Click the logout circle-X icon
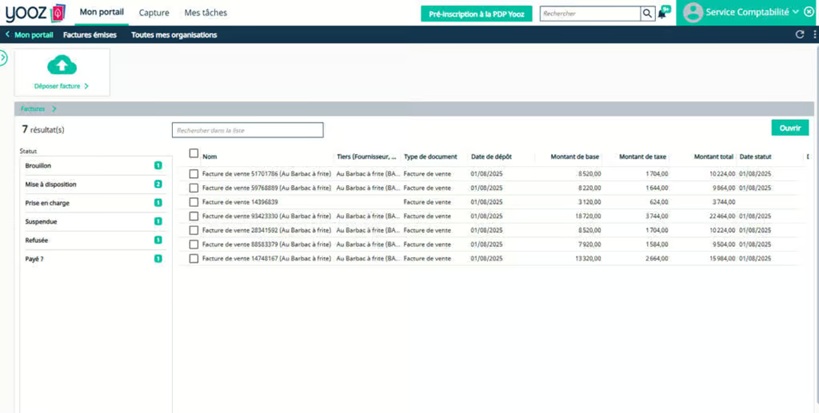 (x=809, y=12)
